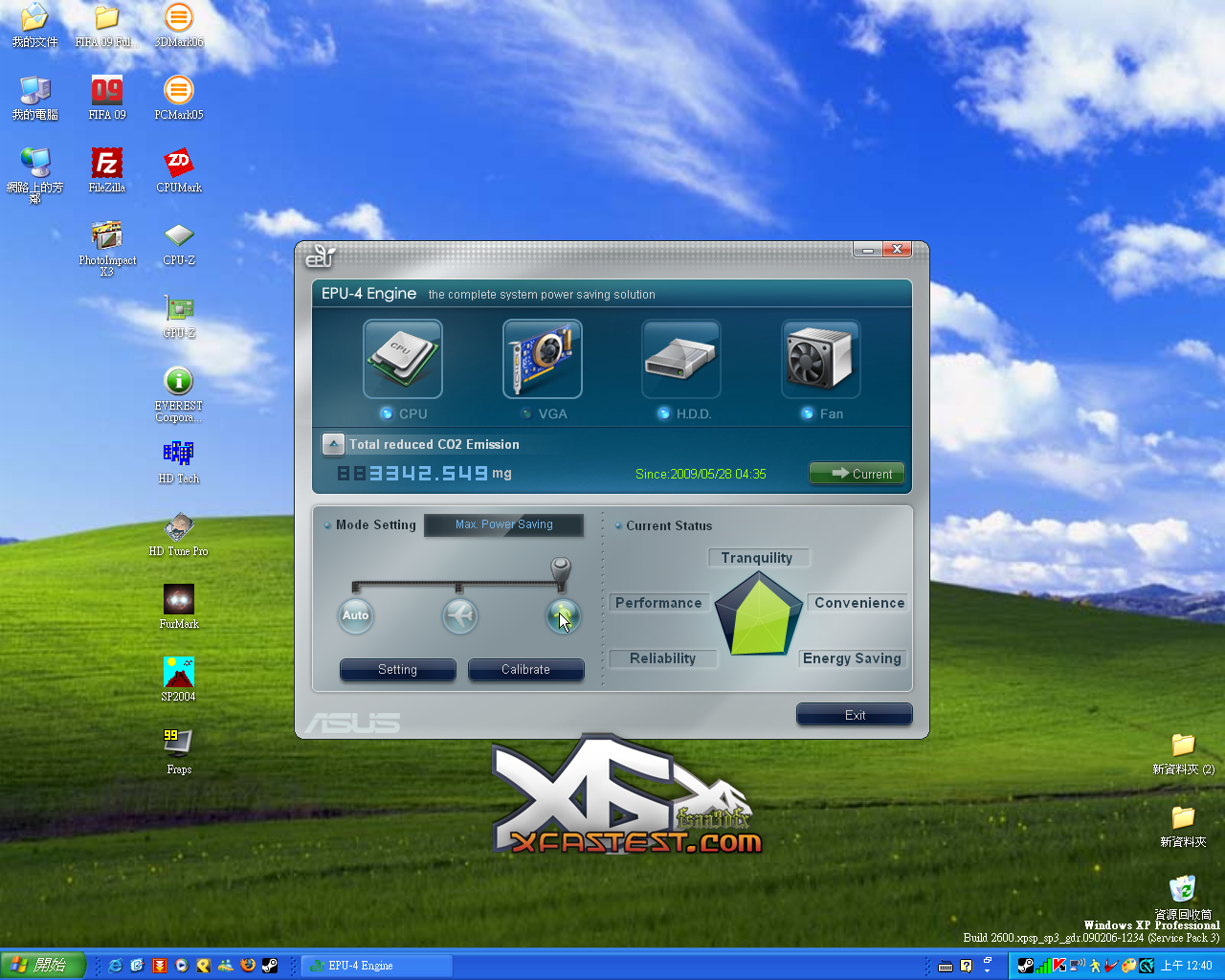Click the Convenience status label
Image resolution: width=1225 pixels, height=980 pixels.
(x=859, y=603)
